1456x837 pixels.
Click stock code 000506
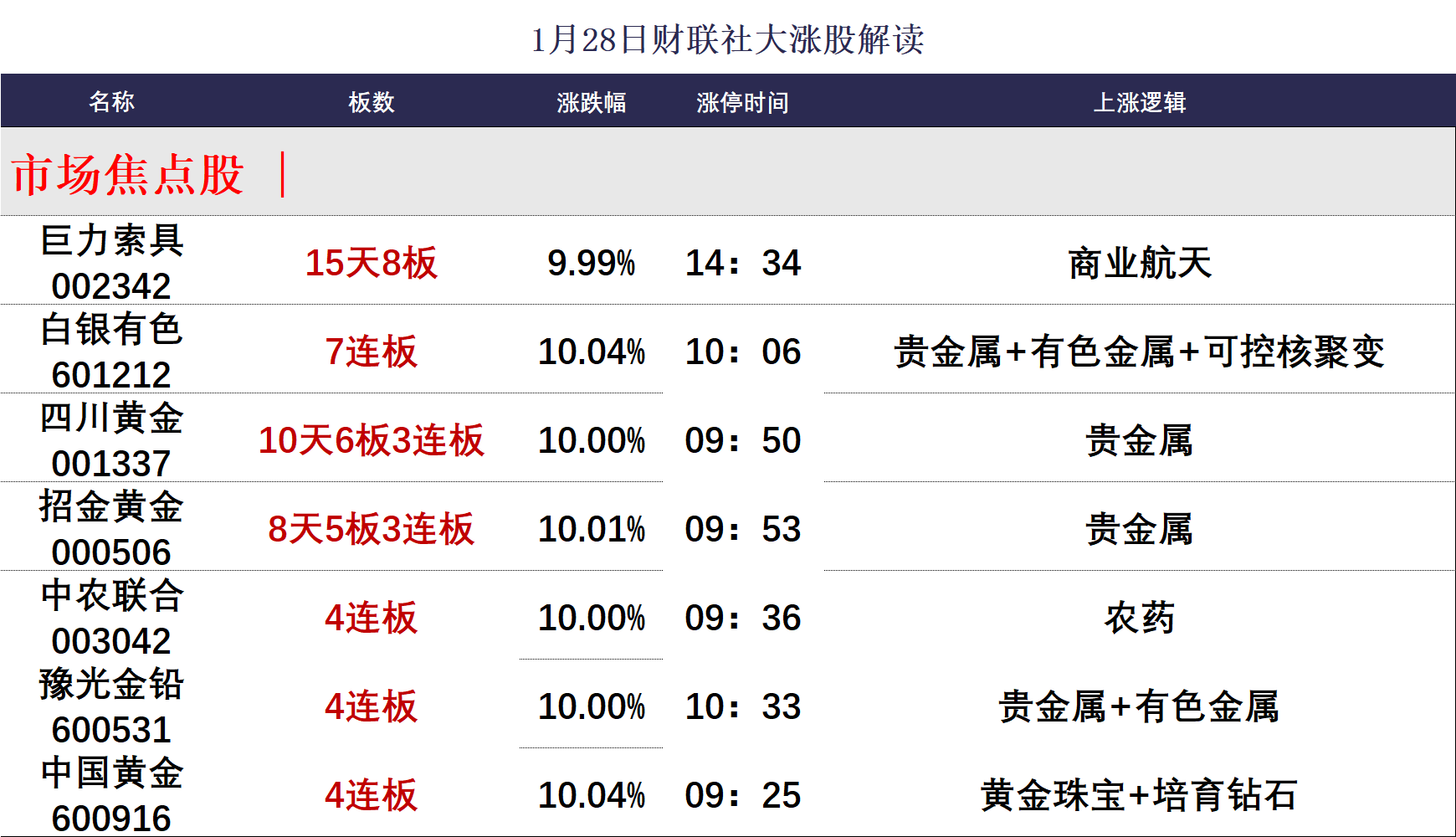[x=111, y=552]
